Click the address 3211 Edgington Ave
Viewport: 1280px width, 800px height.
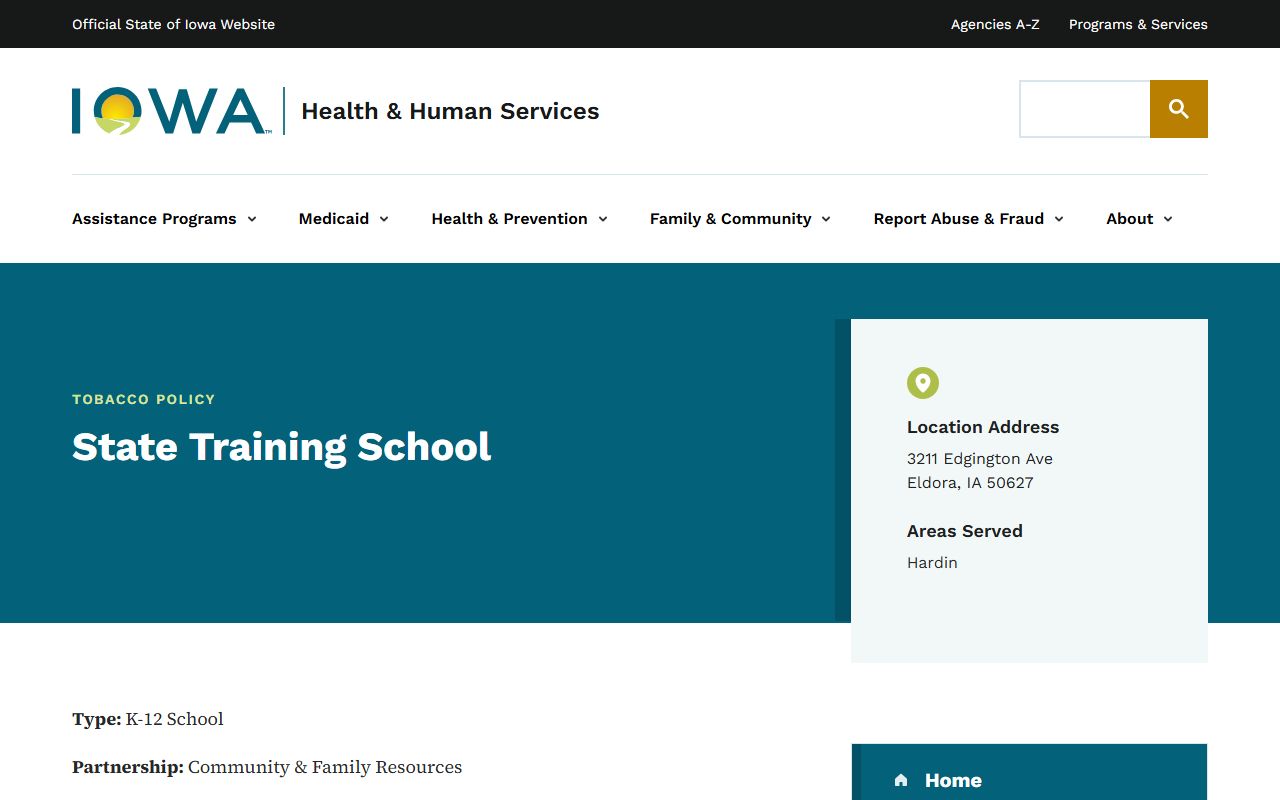pos(980,459)
